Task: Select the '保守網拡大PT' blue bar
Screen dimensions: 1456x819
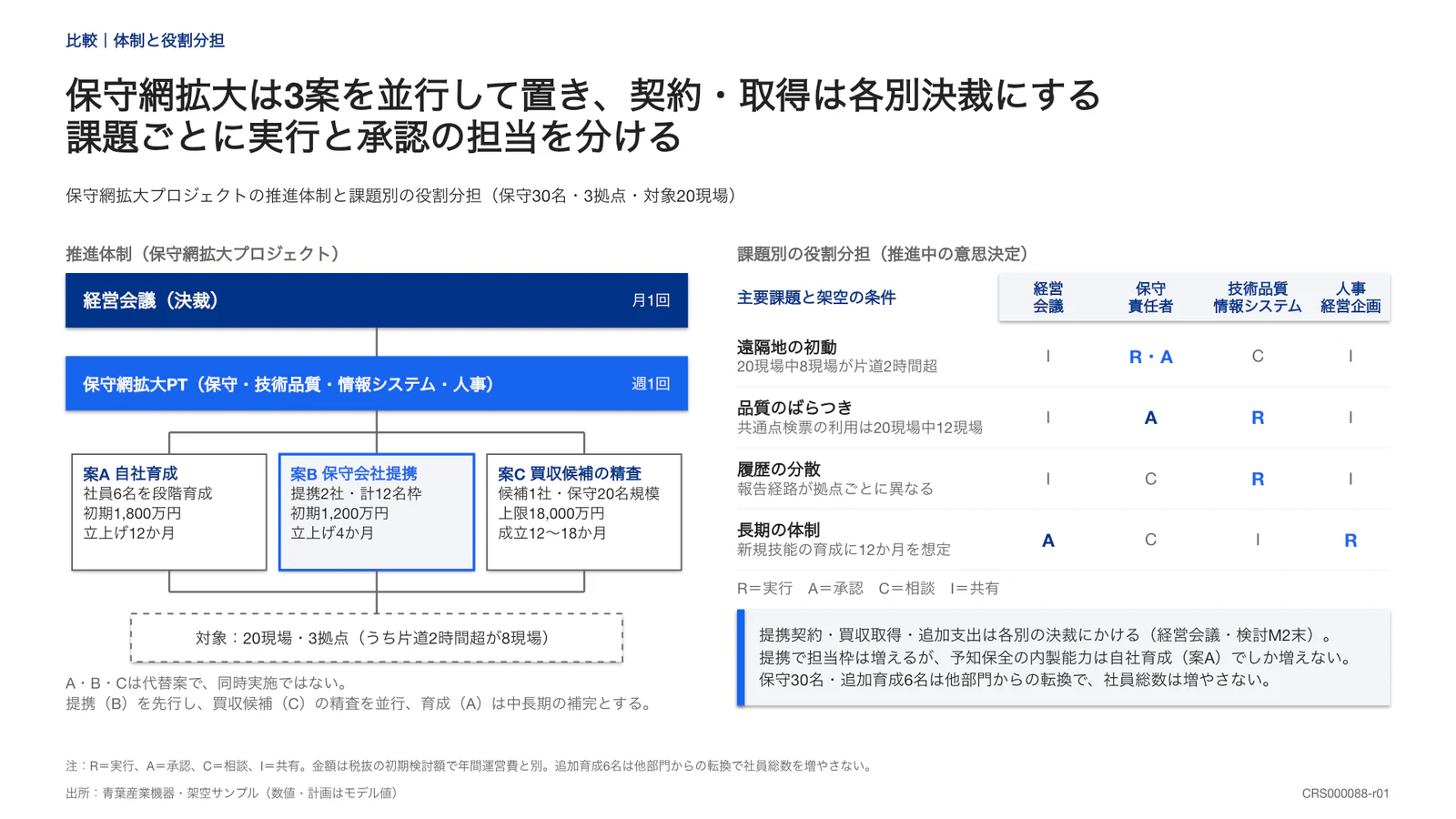Action: click(x=377, y=383)
